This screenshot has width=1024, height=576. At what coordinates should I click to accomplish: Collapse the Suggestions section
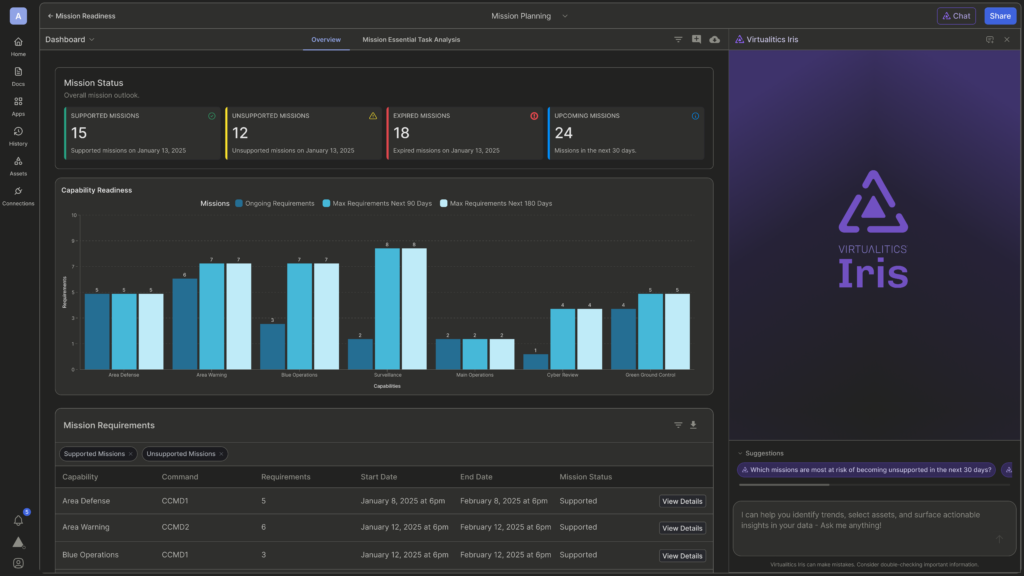(x=760, y=453)
